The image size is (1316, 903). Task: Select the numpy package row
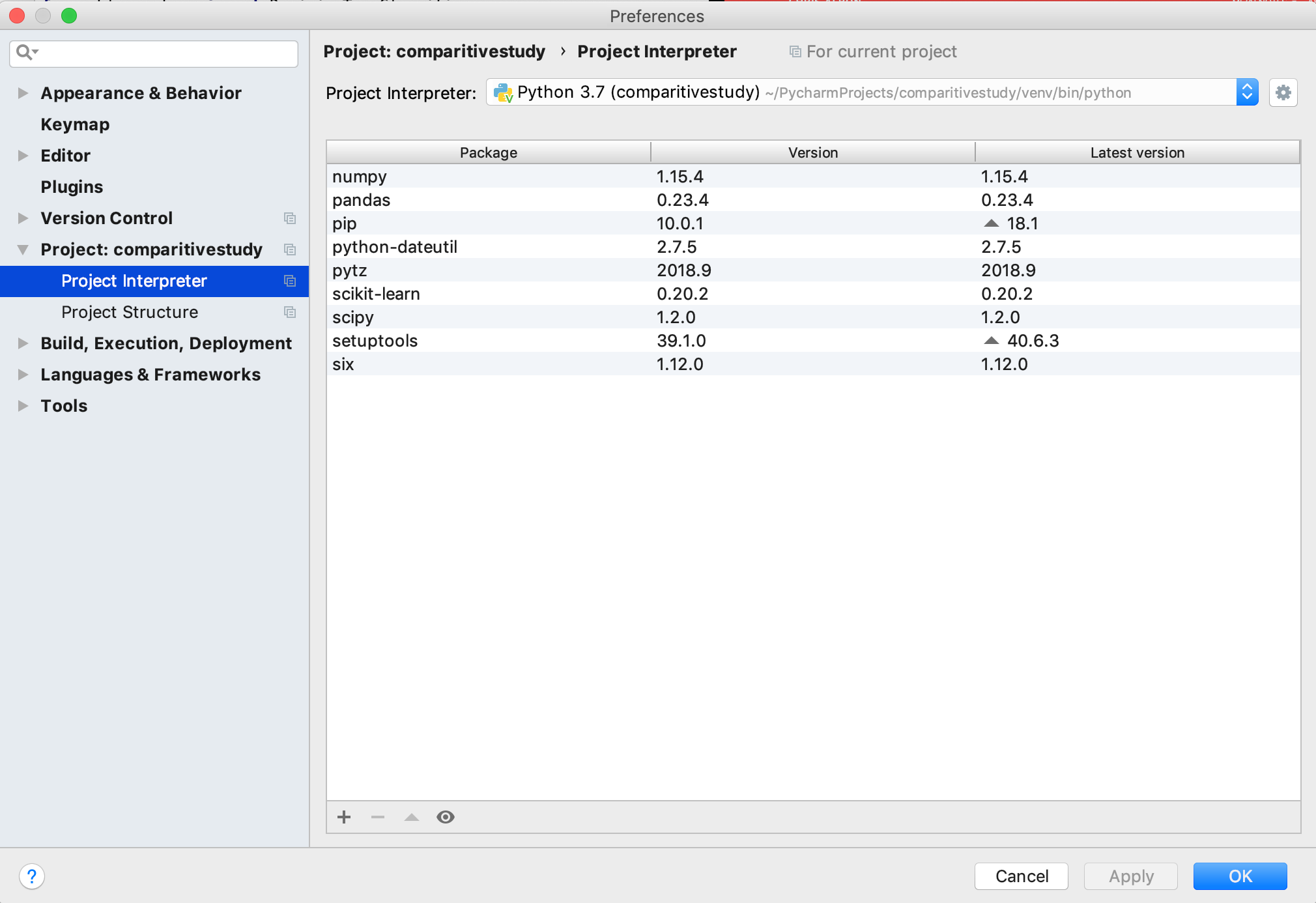coord(813,177)
